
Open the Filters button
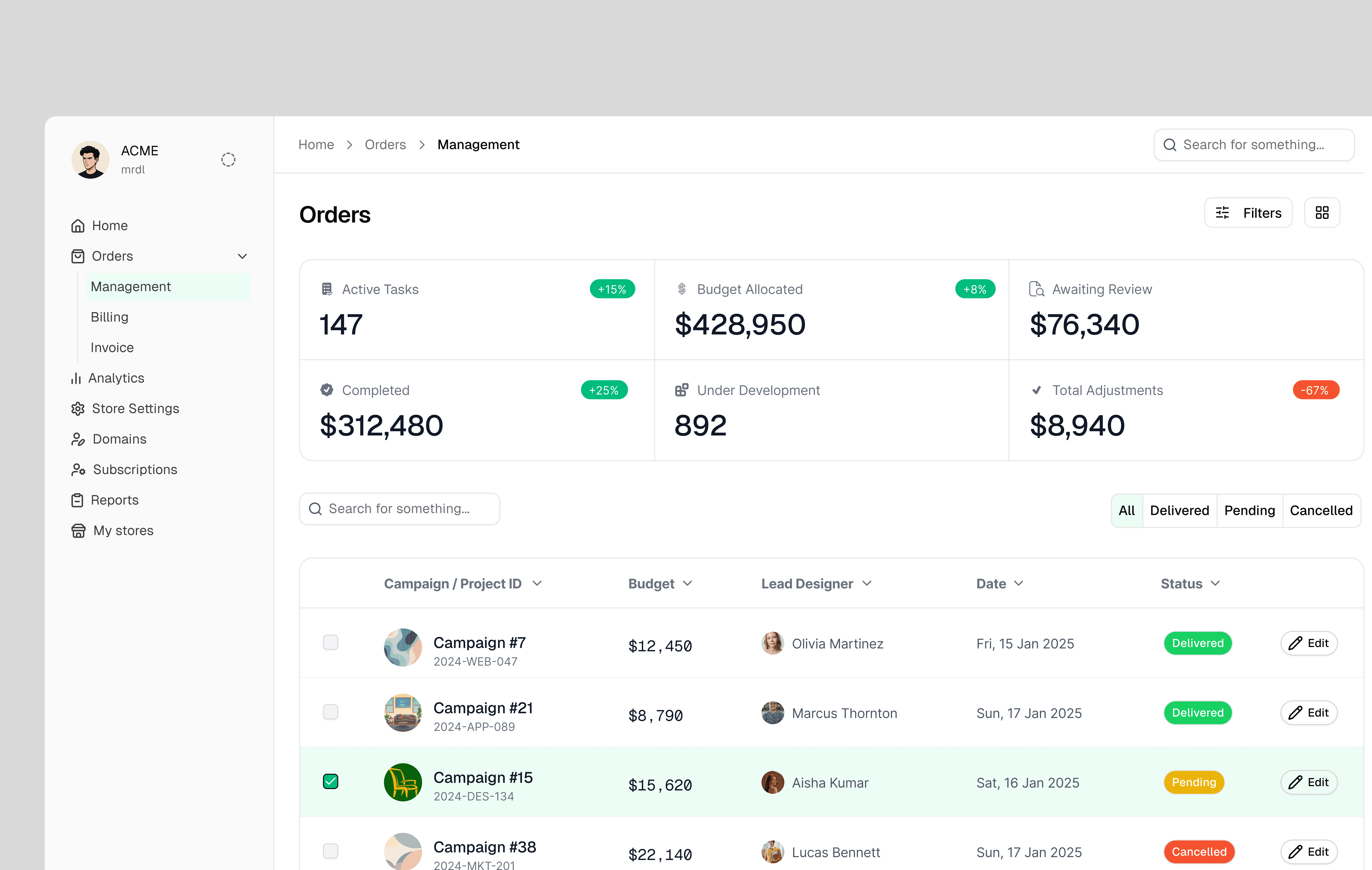[1248, 212]
